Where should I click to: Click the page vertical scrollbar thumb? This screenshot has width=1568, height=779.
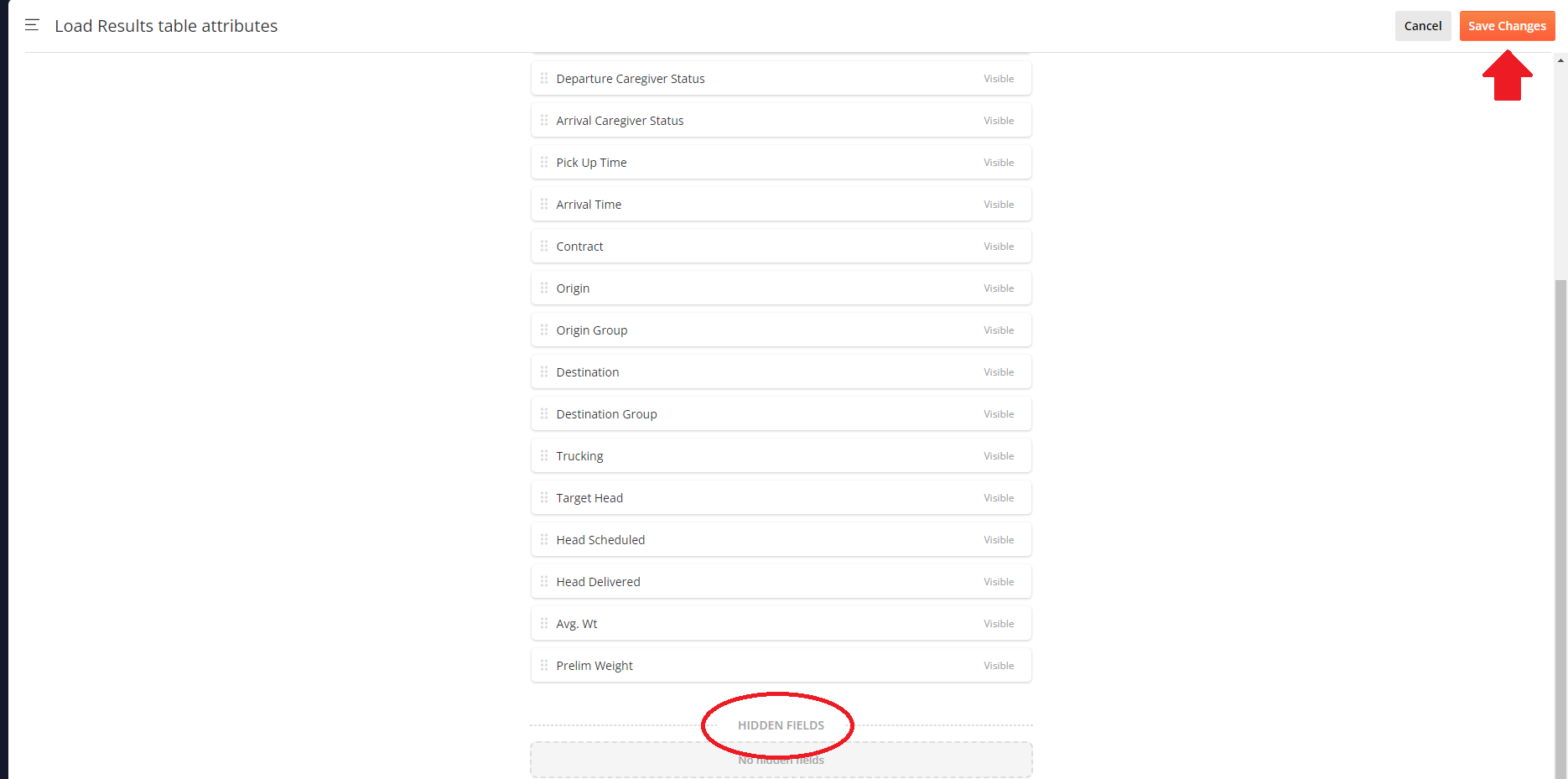[x=1560, y=528]
